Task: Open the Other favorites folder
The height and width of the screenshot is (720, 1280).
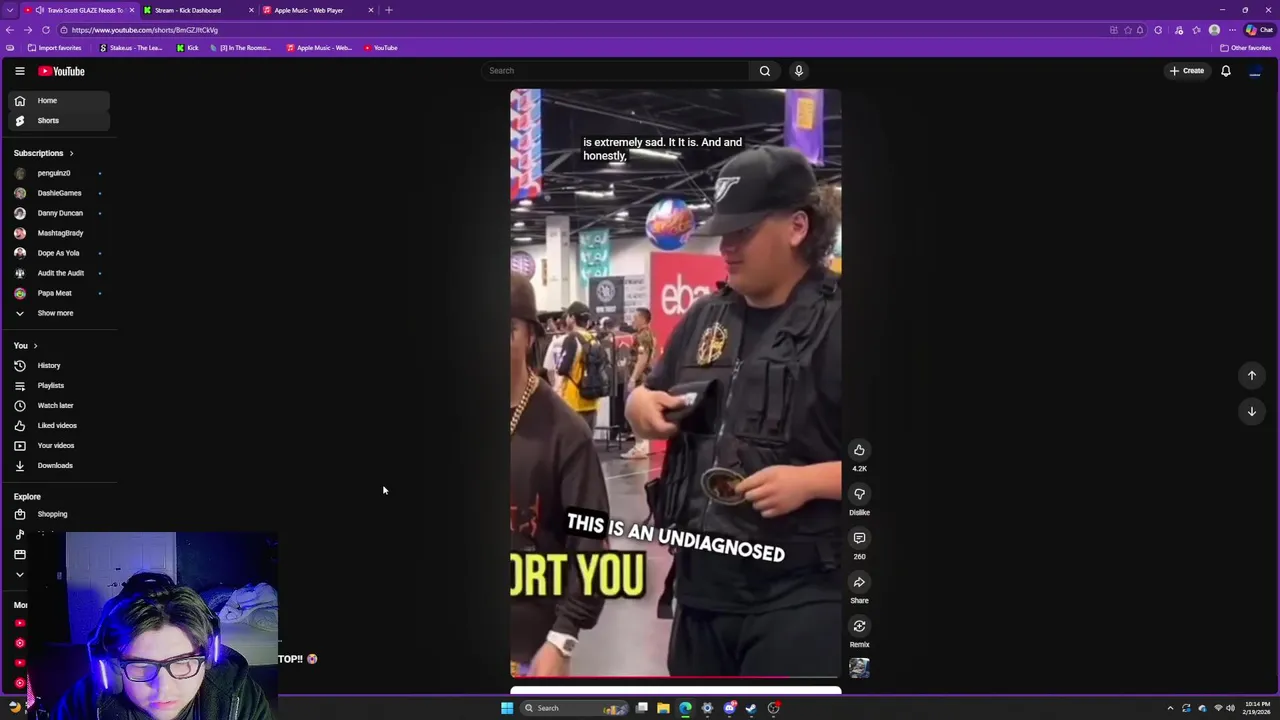Action: click(x=1245, y=48)
